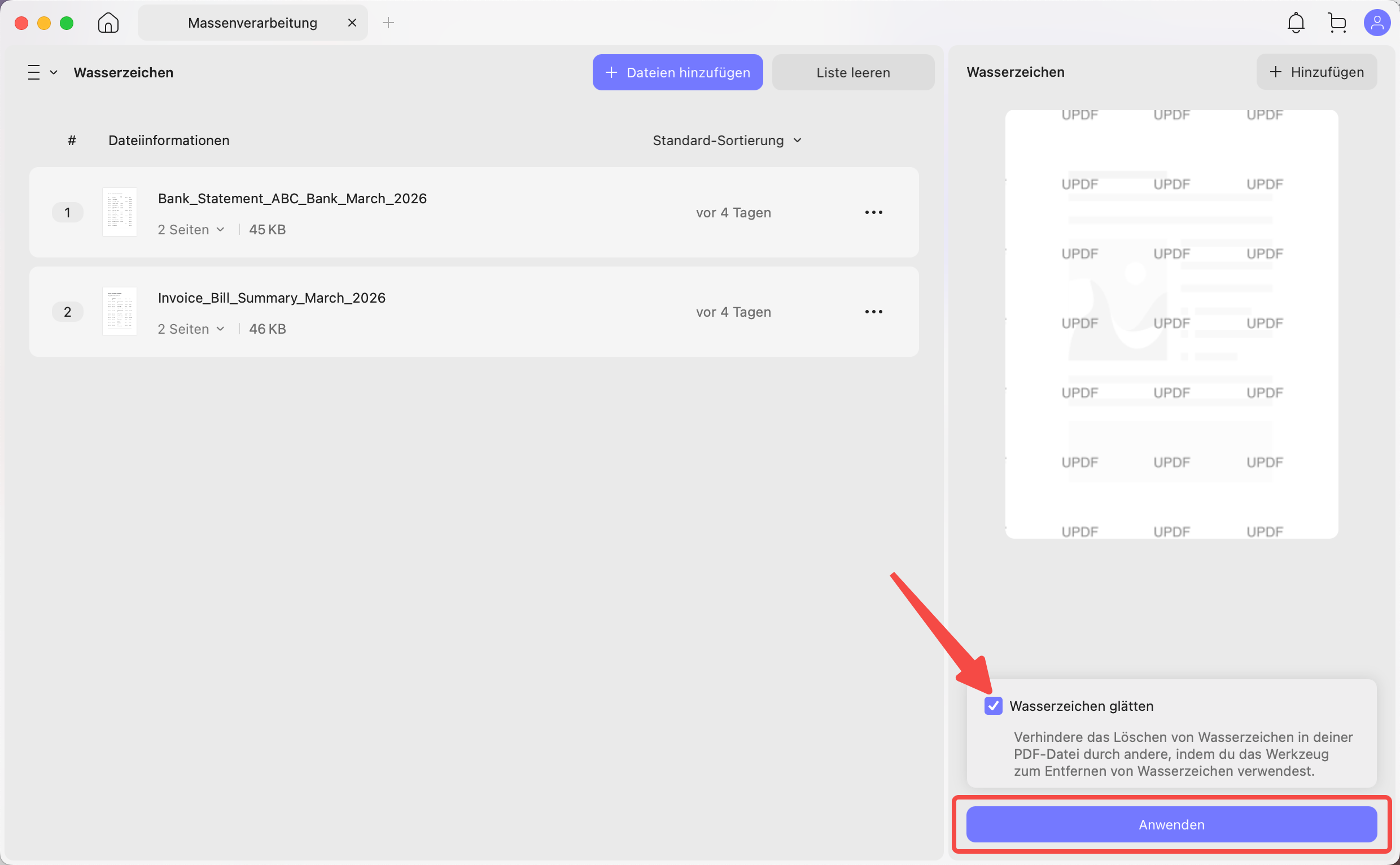Go to the home screen icon
This screenshot has width=1400, height=865.
click(x=108, y=23)
